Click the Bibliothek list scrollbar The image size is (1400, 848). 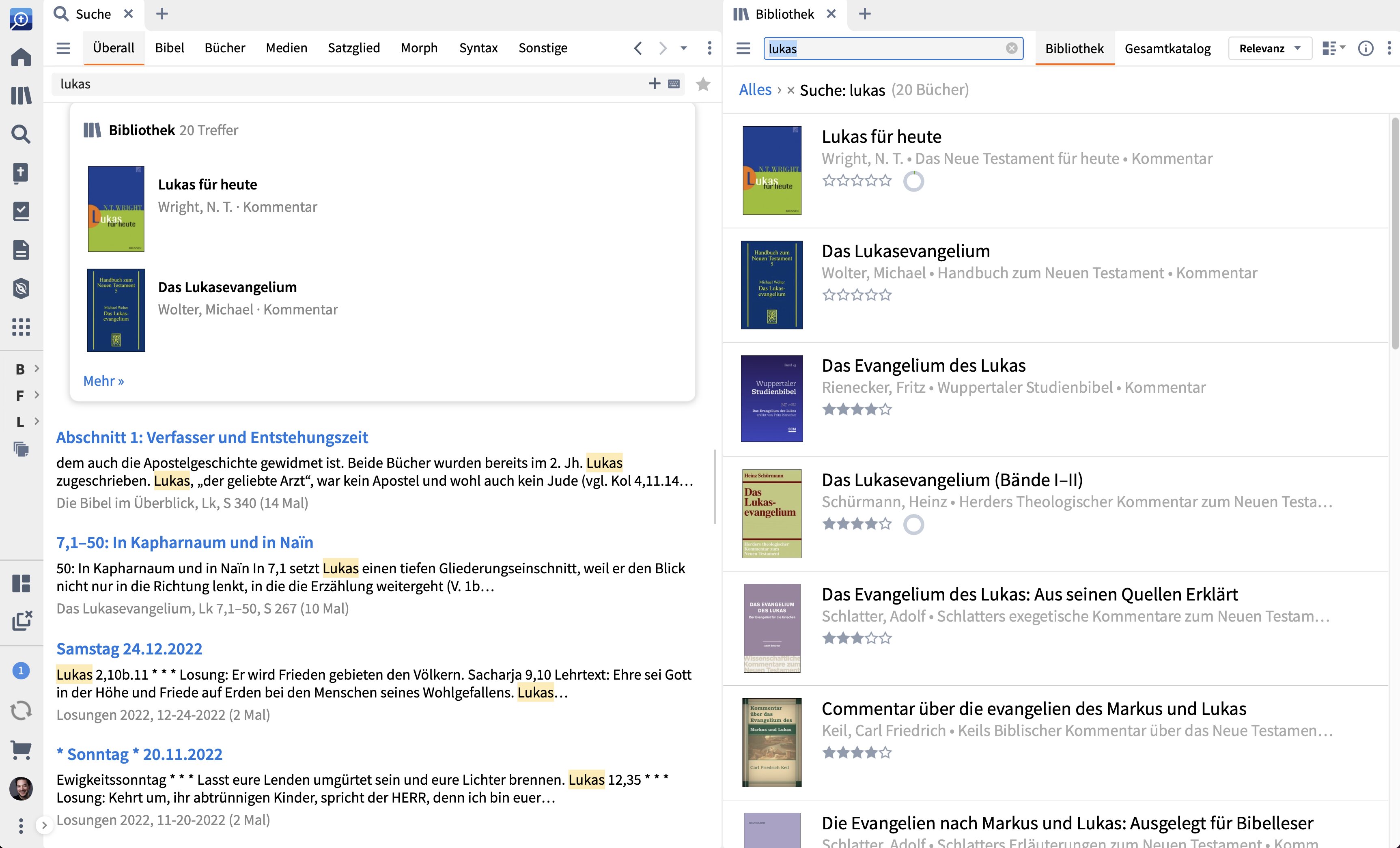[x=1394, y=233]
